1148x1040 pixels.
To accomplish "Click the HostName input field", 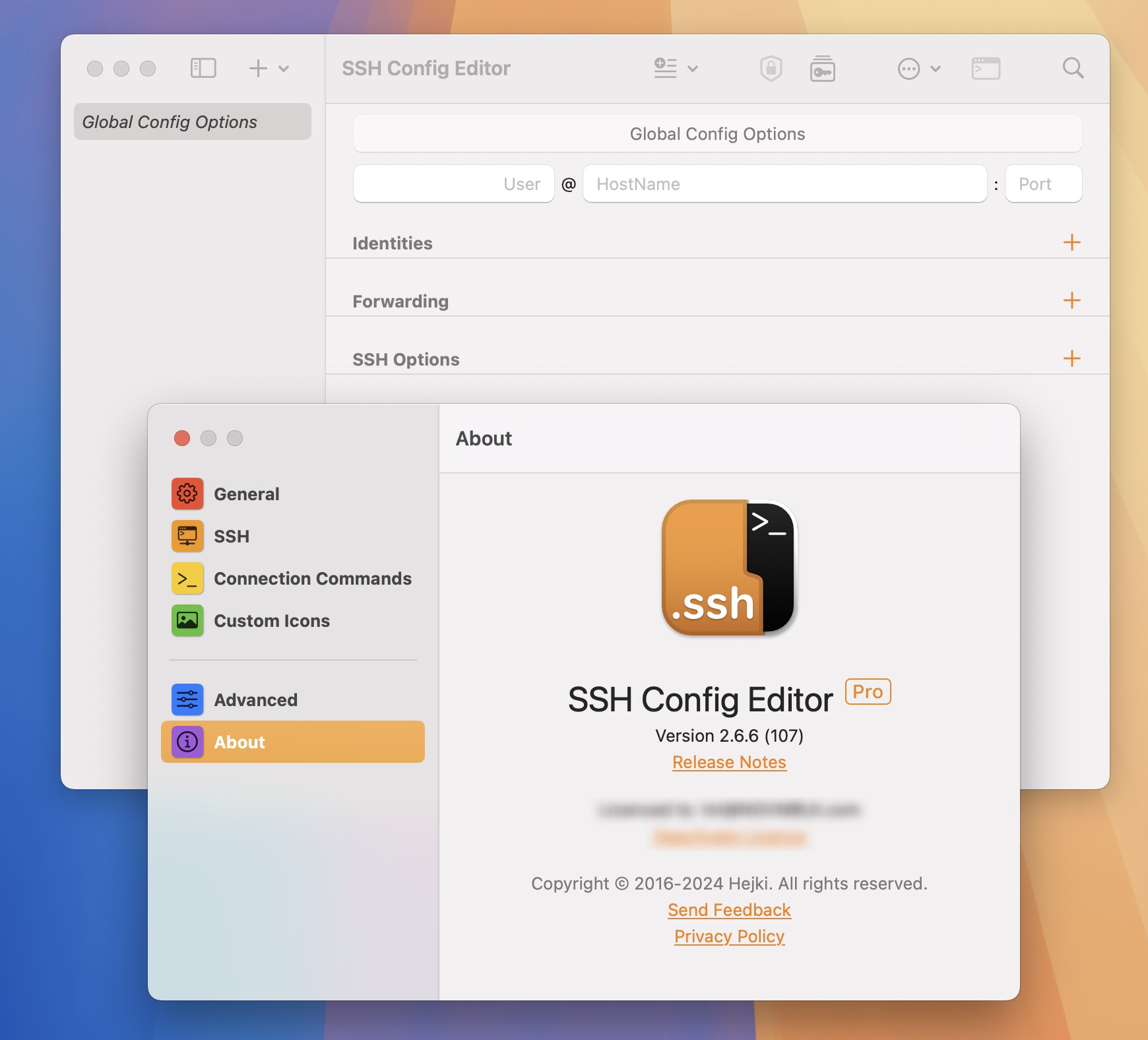I will pos(785,183).
